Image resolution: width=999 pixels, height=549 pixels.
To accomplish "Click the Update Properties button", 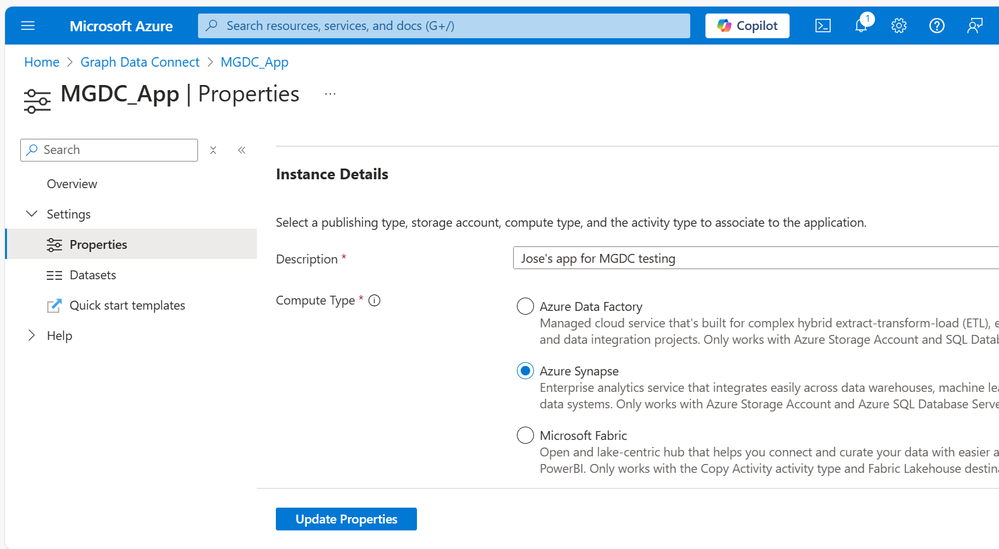I will click(x=346, y=519).
